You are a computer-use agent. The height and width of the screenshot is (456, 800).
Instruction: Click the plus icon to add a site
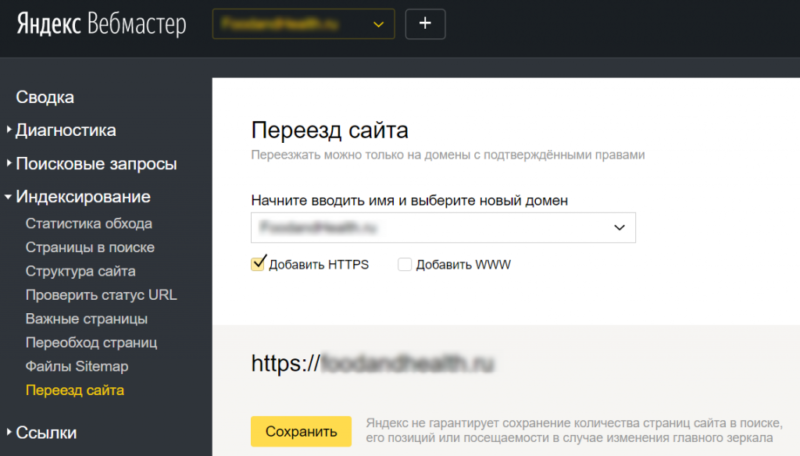point(425,24)
